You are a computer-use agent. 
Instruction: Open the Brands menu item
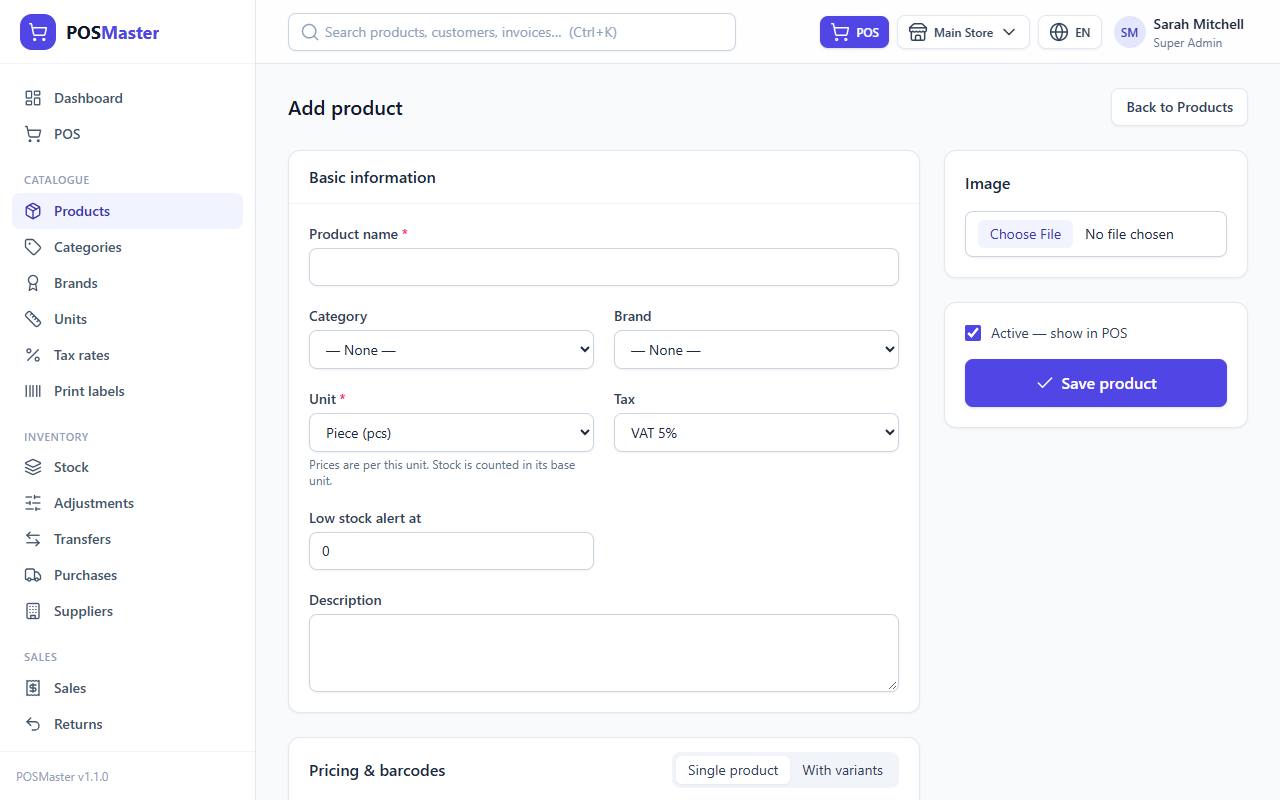(127, 283)
